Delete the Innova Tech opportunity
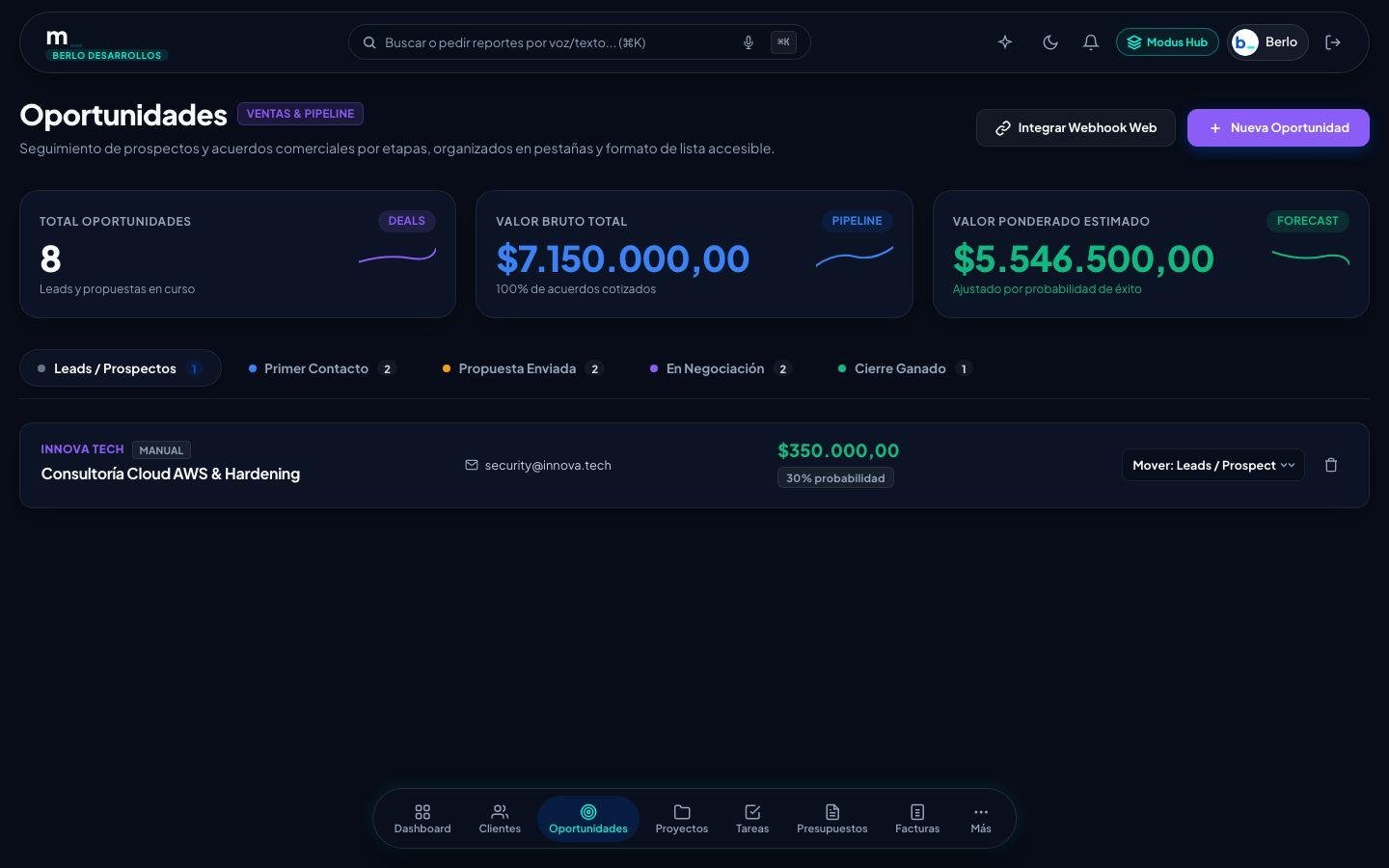Viewport: 1389px width, 868px height. coord(1331,465)
